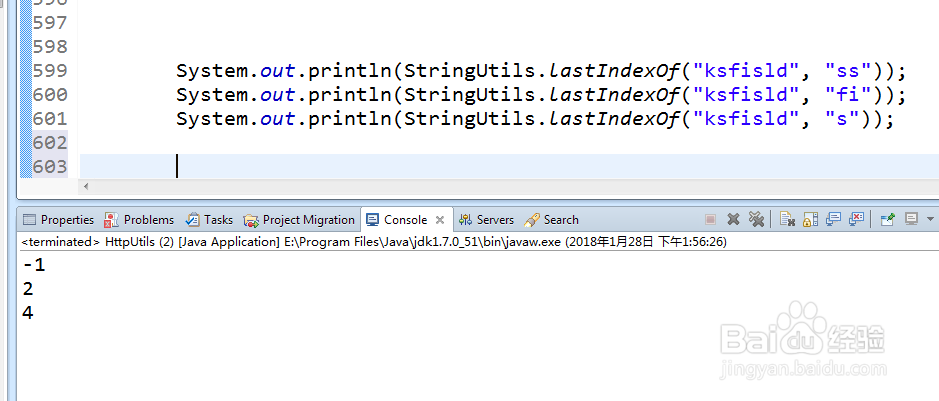Toggle show console on standard error change
The image size is (939, 401).
point(857,219)
